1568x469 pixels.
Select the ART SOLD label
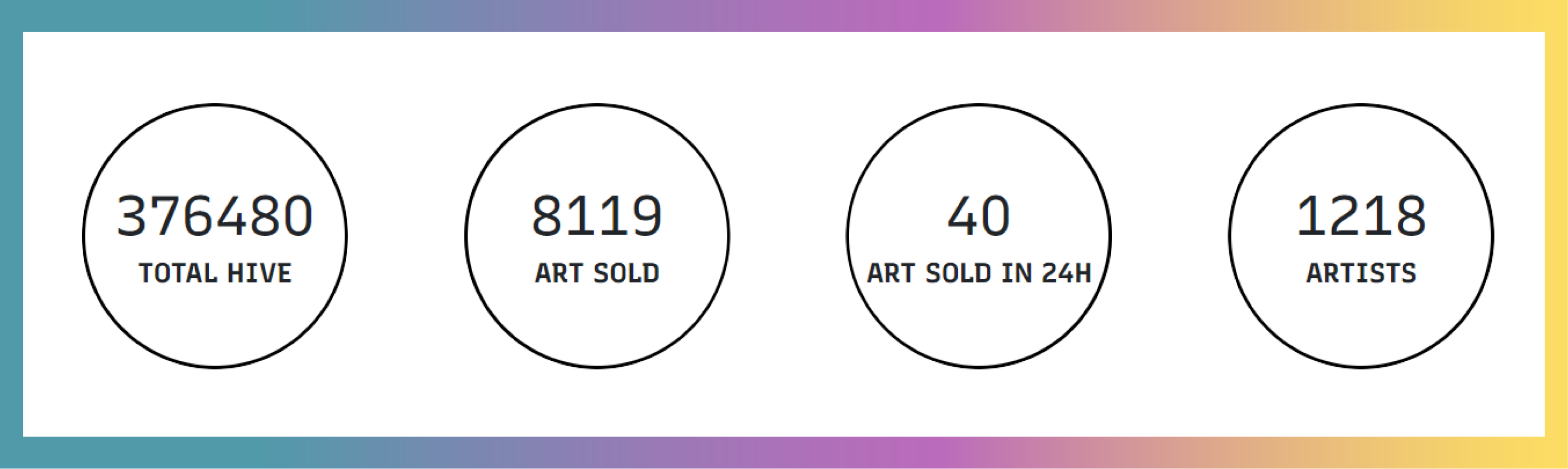[x=597, y=273]
